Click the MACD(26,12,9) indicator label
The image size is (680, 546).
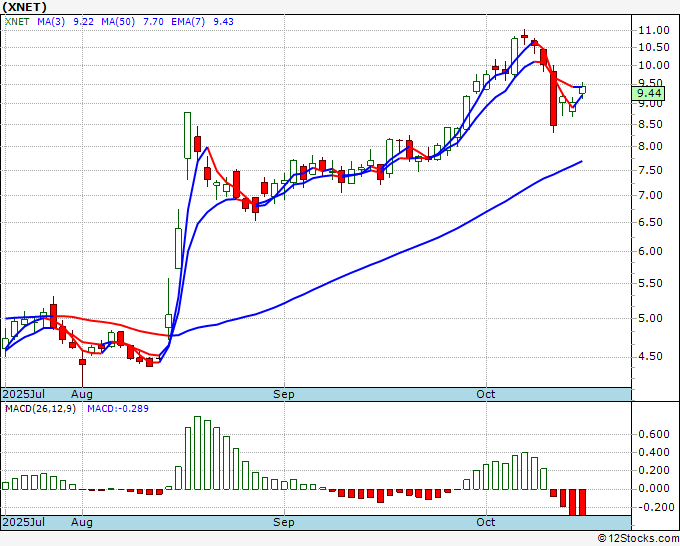[x=40, y=409]
